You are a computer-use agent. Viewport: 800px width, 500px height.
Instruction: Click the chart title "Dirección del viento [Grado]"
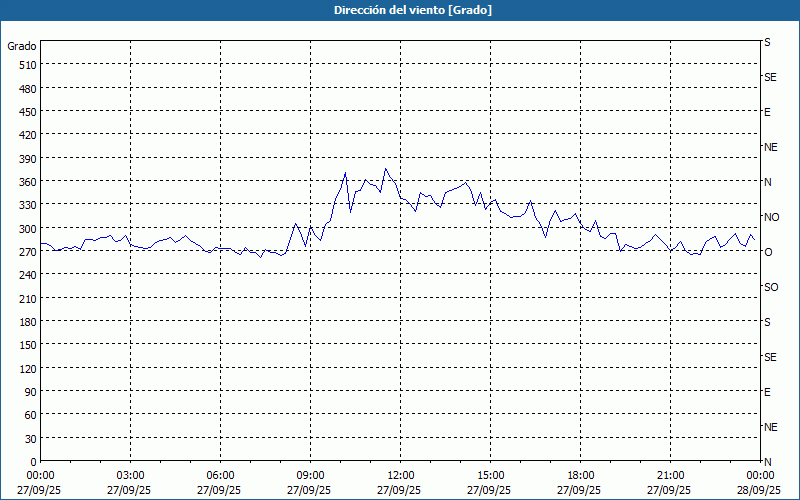point(399,10)
